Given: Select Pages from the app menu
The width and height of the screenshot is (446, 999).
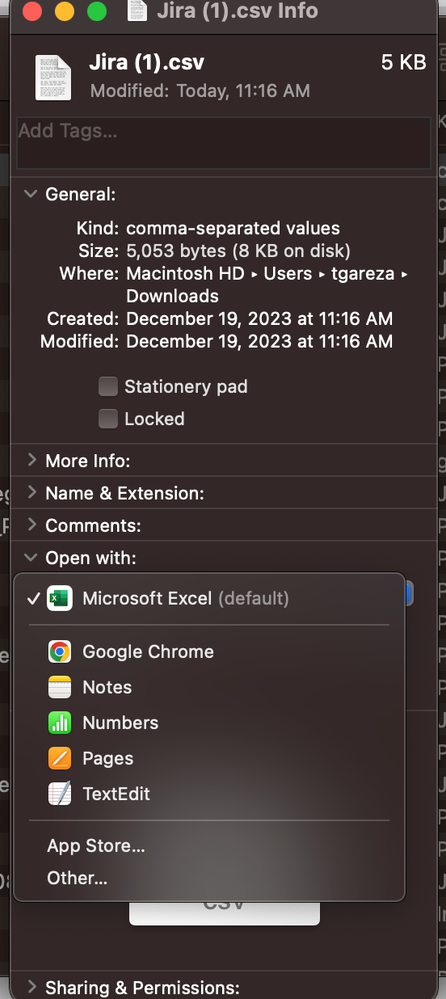Looking at the screenshot, I should (x=209, y=758).
